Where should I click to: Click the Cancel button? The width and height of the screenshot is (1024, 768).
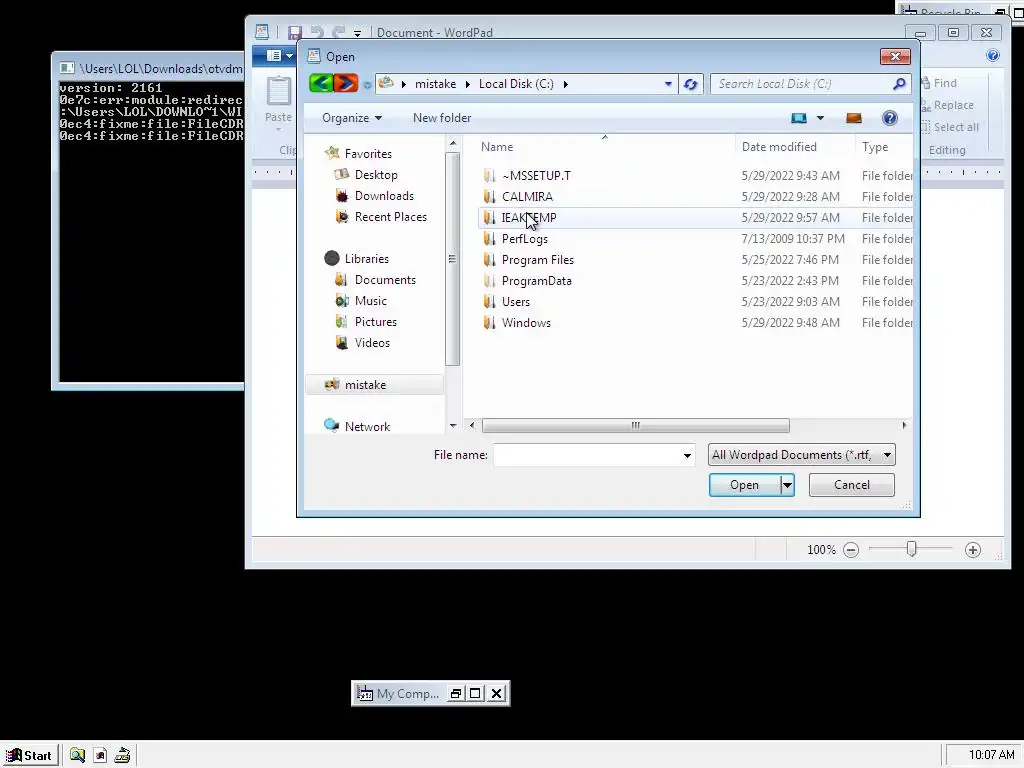(852, 485)
